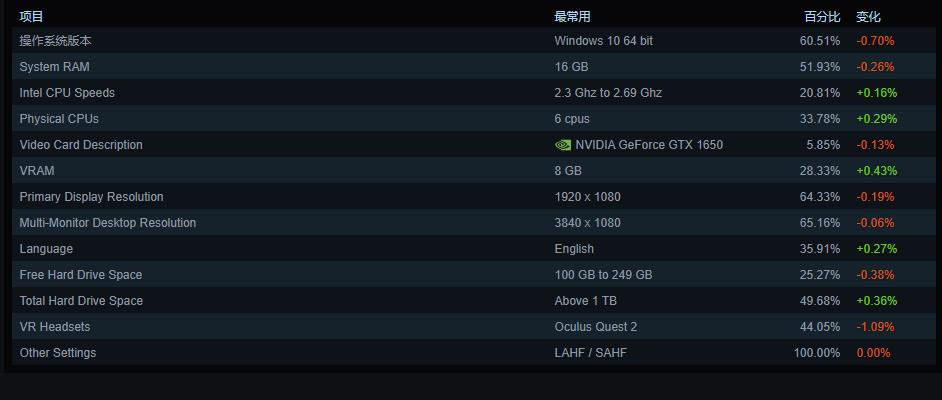Image resolution: width=942 pixels, height=400 pixels.
Task: Expand Video Card Description row
Action: tap(81, 145)
